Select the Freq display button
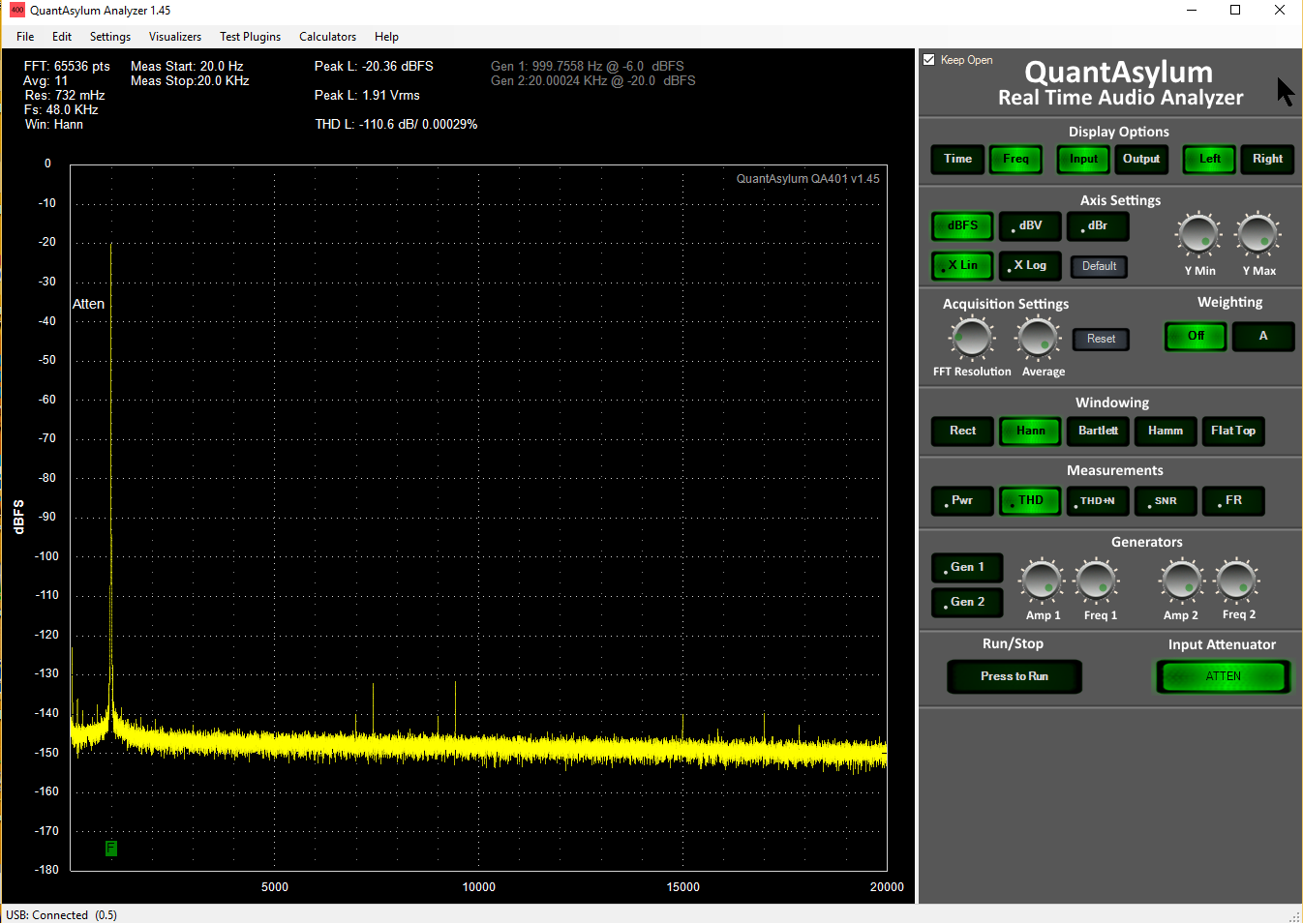The height and width of the screenshot is (924, 1303). pos(1015,160)
